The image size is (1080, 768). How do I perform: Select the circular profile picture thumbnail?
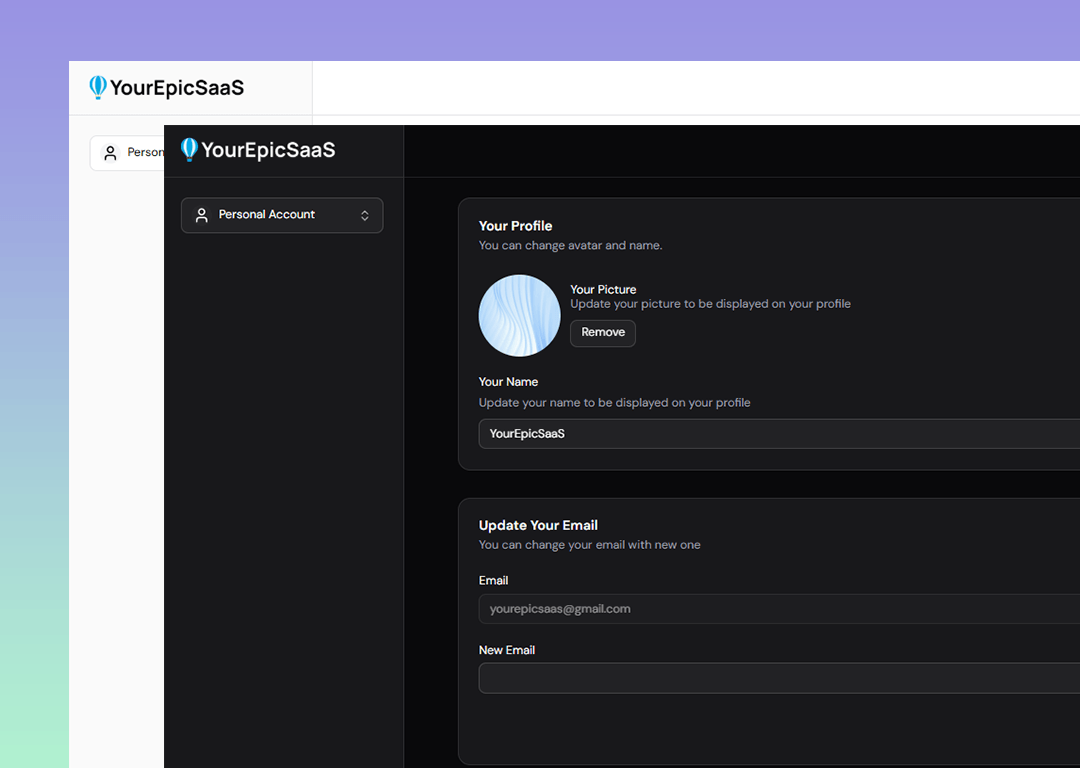(519, 315)
